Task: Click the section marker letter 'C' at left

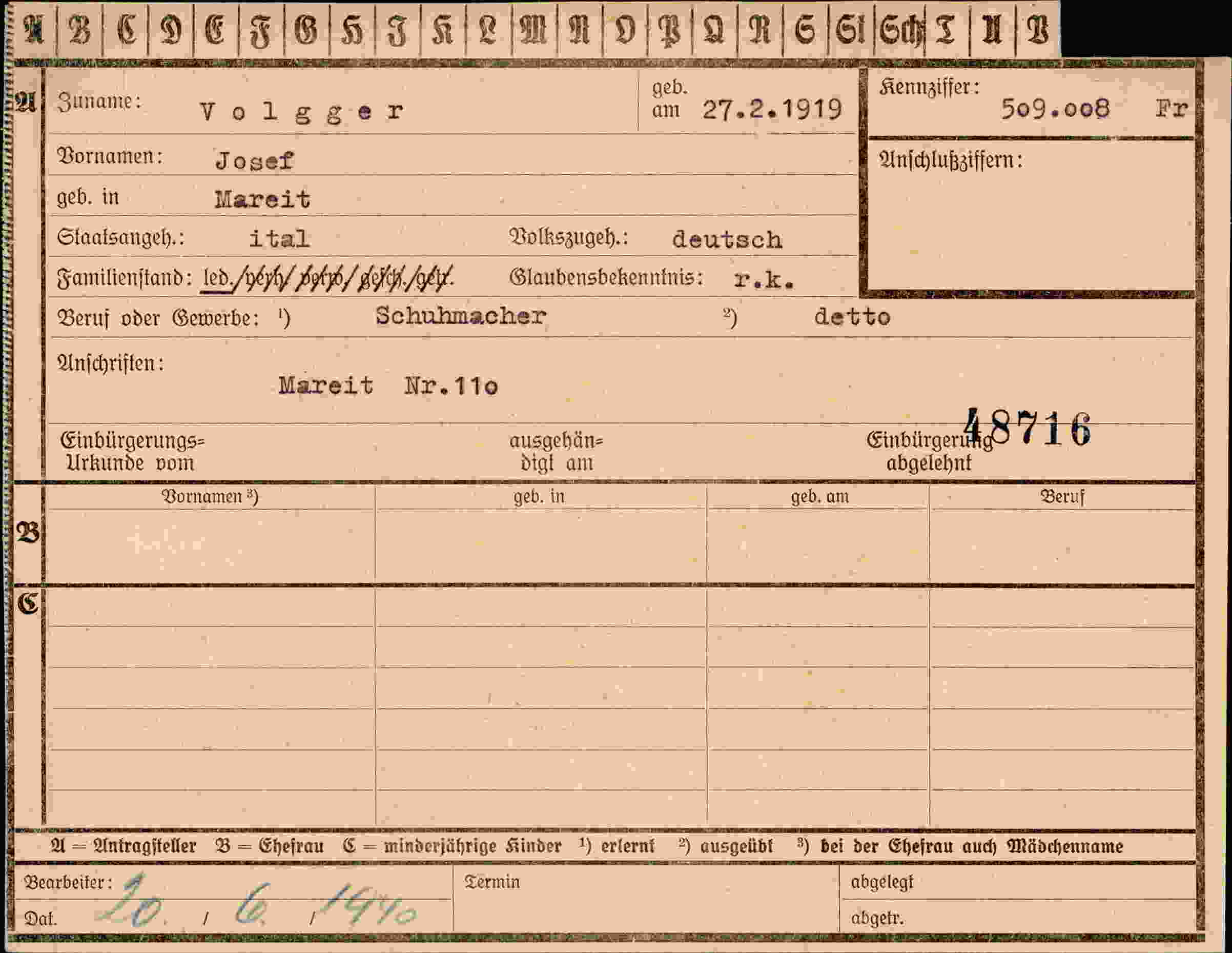Action: point(28,604)
